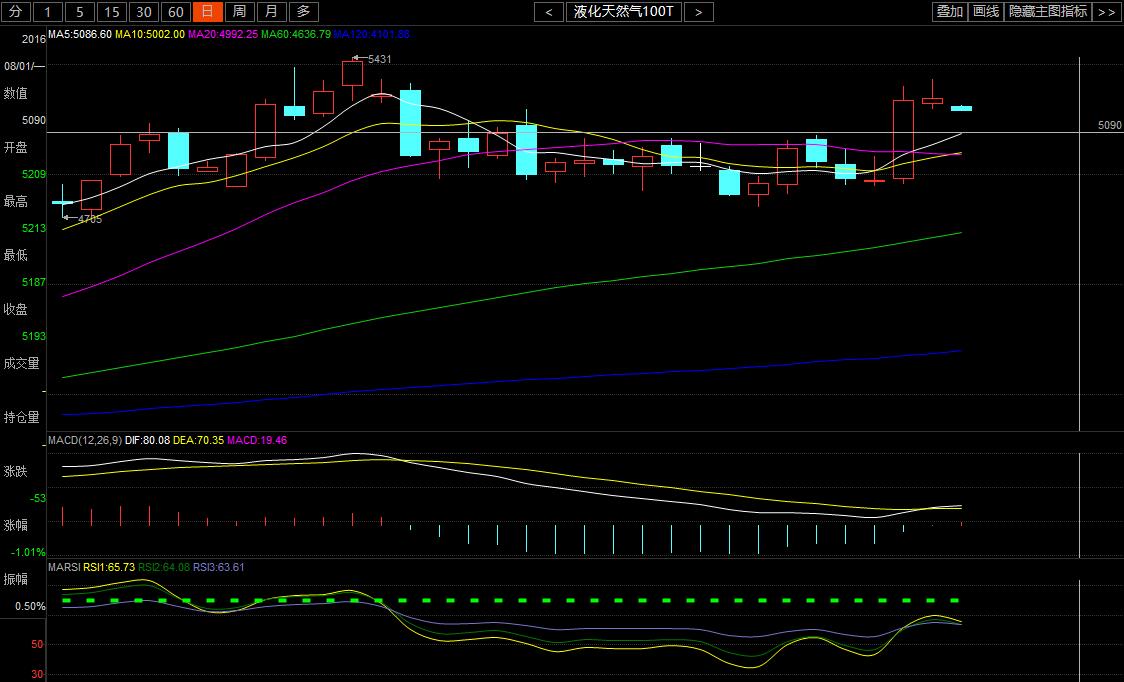
Task: Switch to the 分 (minute) timeframe tab
Action: 15,12
